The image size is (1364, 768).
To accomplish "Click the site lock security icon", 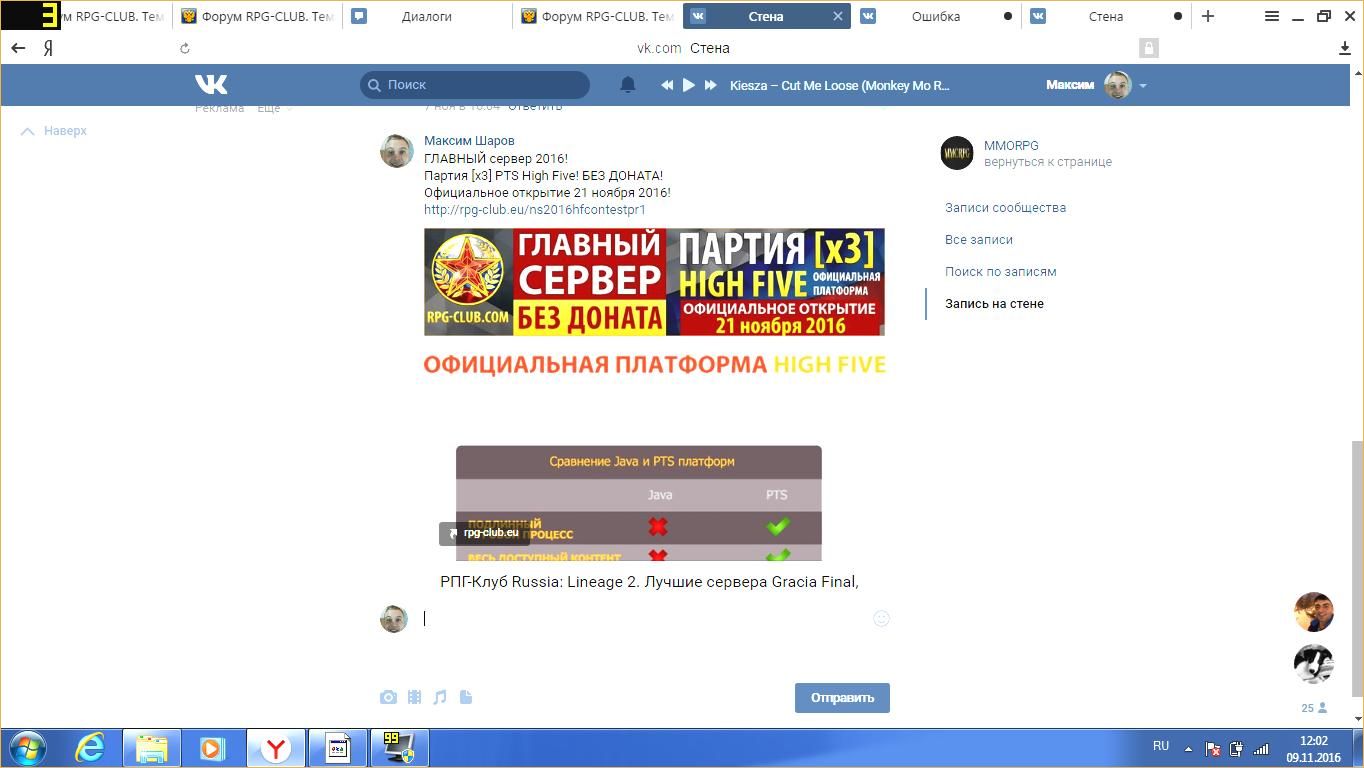I will (x=1149, y=48).
